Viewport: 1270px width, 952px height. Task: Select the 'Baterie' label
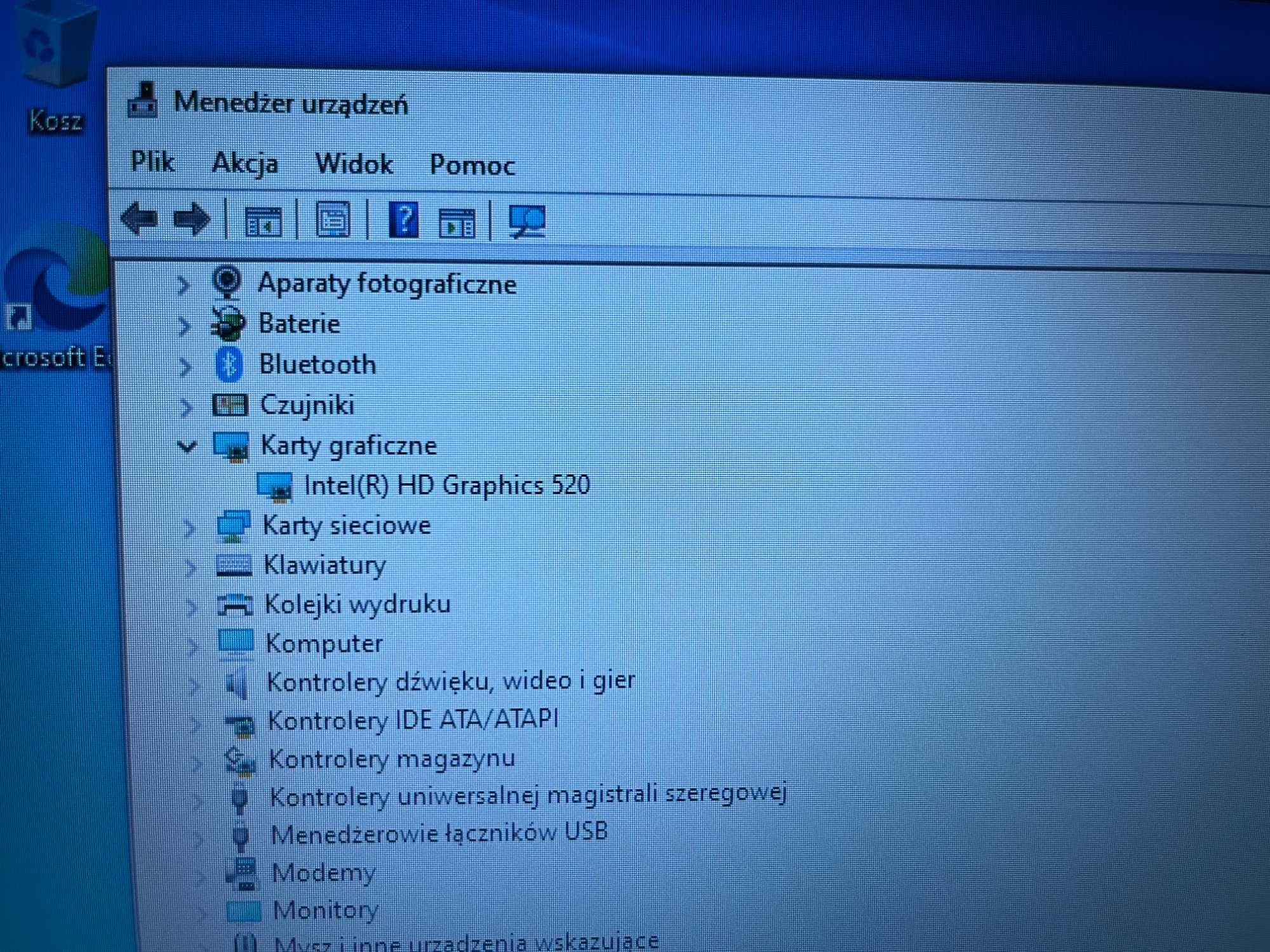point(299,324)
